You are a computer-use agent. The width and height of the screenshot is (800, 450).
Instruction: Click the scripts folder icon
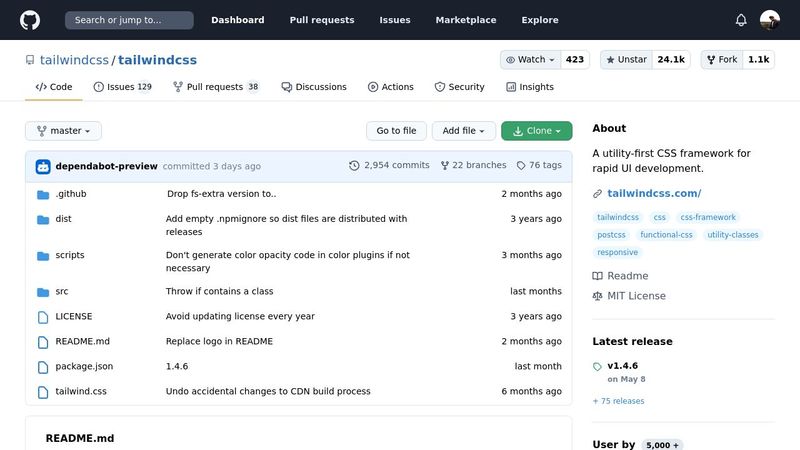(x=43, y=256)
